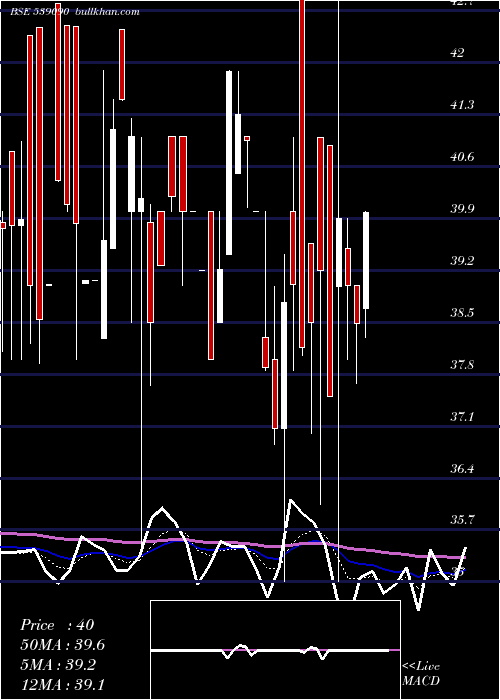Image resolution: width=500 pixels, height=700 pixels.
Task: Click the BSE 539090 chart title
Action: pos(40,12)
